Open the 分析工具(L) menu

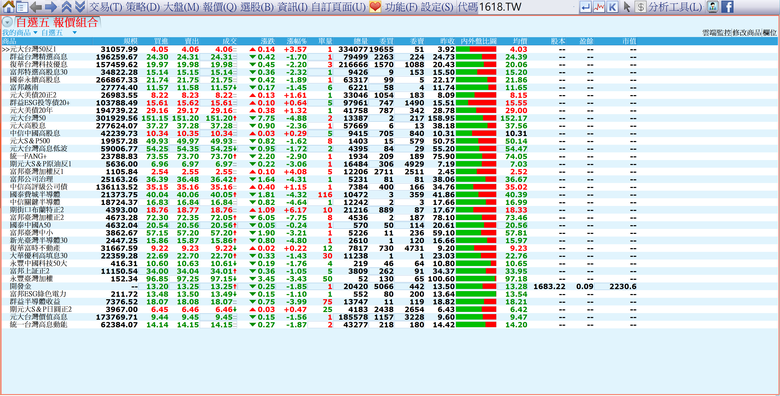(675, 7)
